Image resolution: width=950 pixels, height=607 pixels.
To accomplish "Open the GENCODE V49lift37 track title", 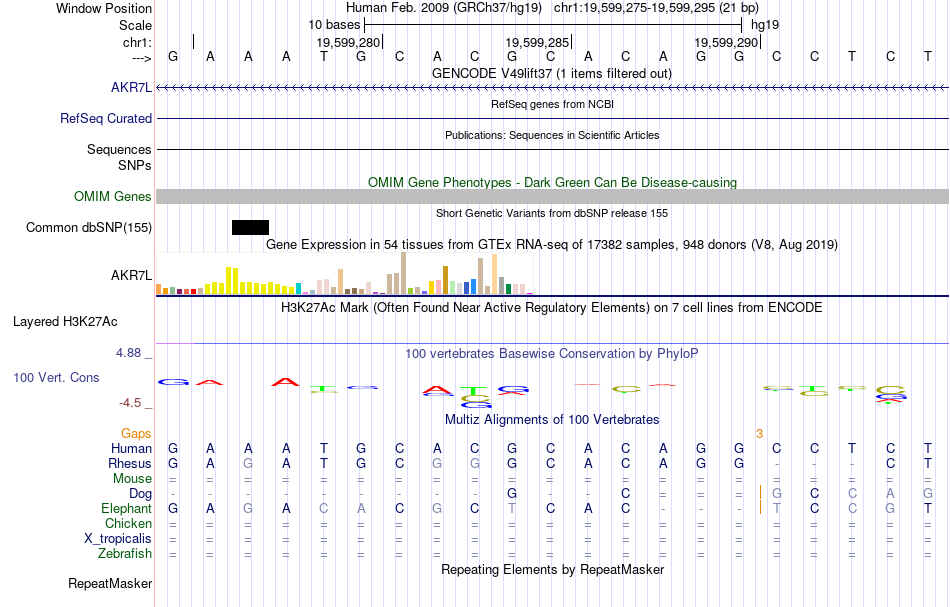I will pyautogui.click(x=552, y=73).
